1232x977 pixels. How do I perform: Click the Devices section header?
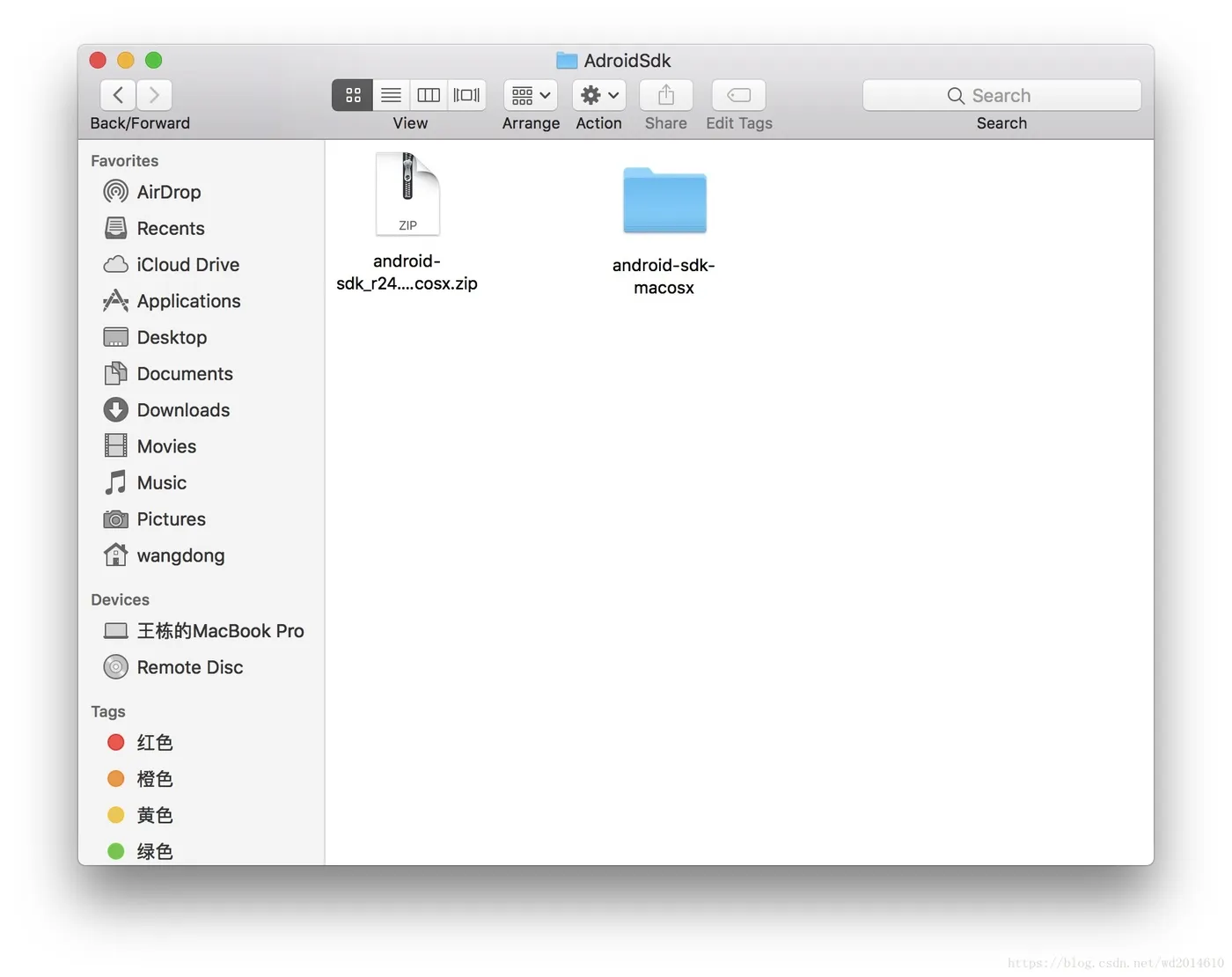tap(121, 599)
